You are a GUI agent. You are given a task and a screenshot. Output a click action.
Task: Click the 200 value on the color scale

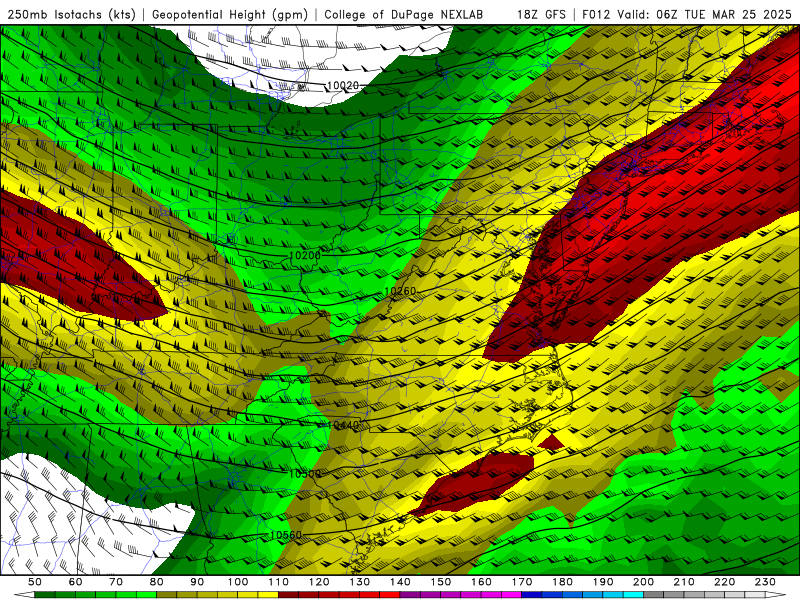point(643,582)
